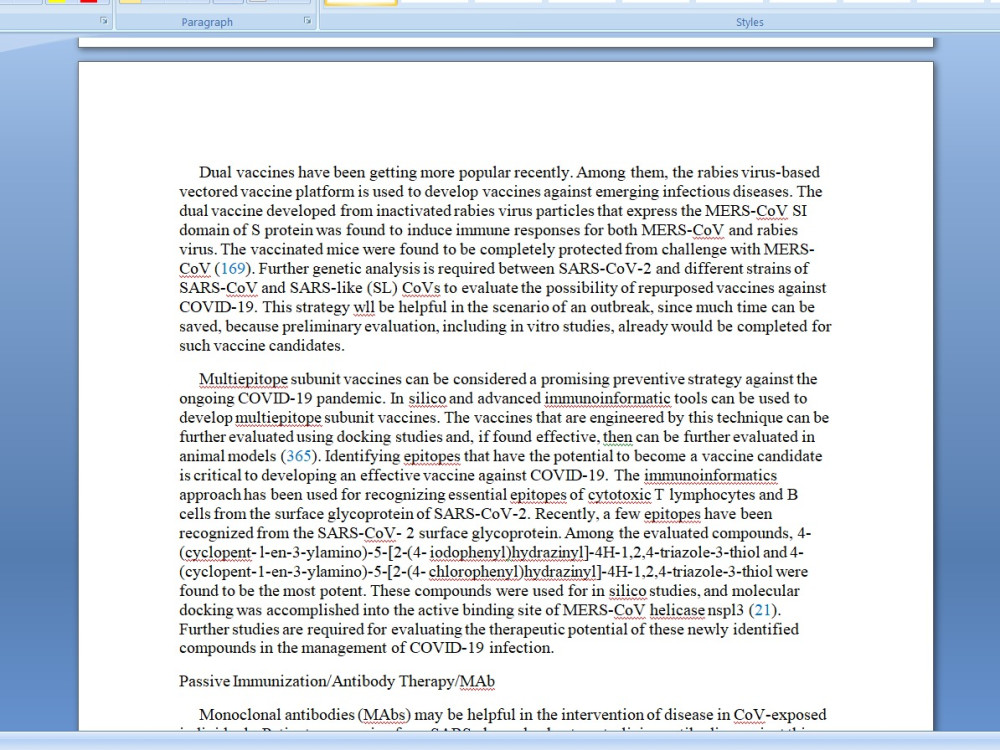1000x750 pixels.
Task: Open the reference link 365
Action: point(298,457)
